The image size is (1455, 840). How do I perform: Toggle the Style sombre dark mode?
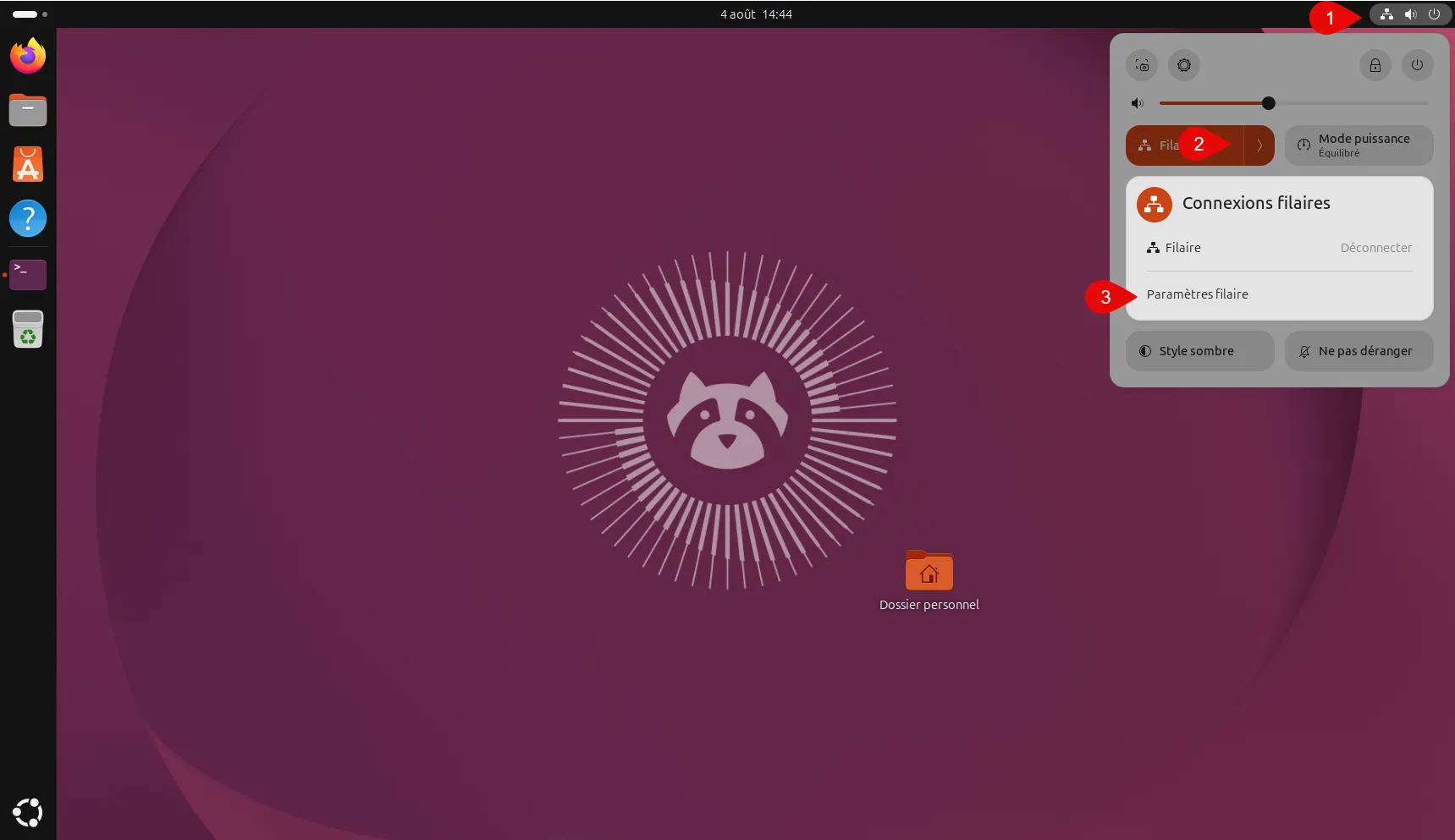pyautogui.click(x=1199, y=351)
